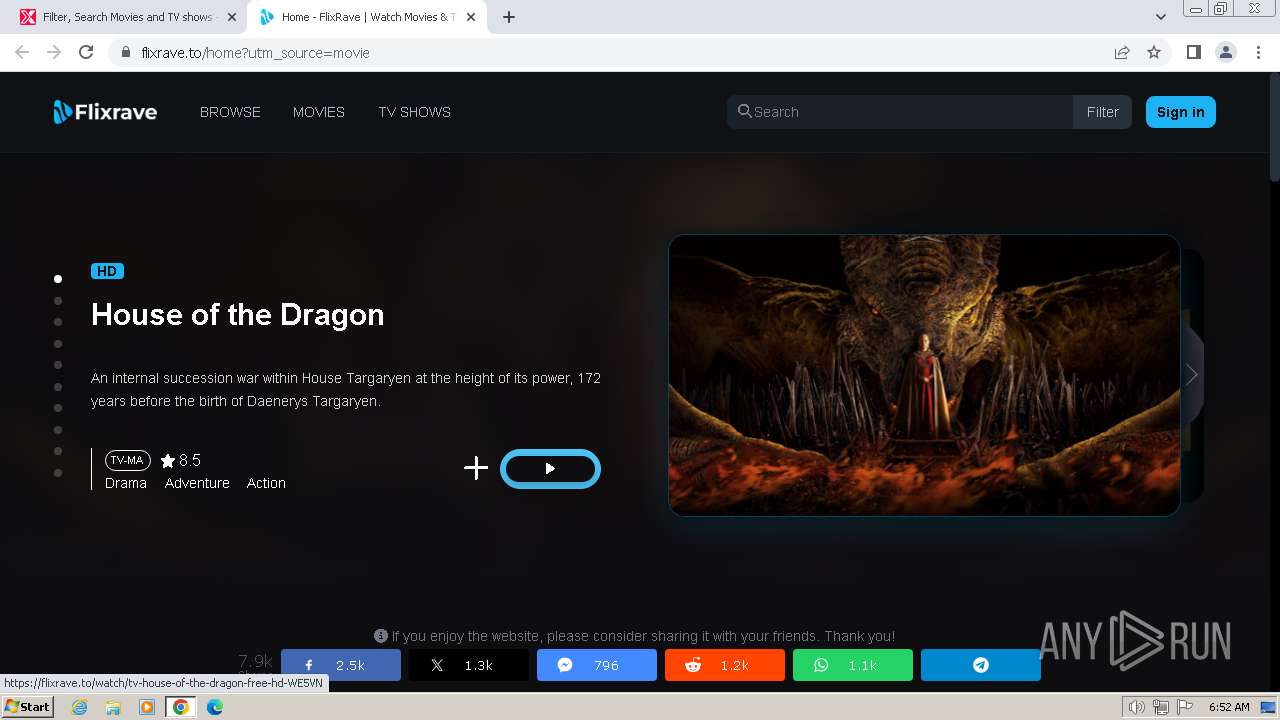
Task: Advance the carousel with the right chevron
Action: [1191, 375]
